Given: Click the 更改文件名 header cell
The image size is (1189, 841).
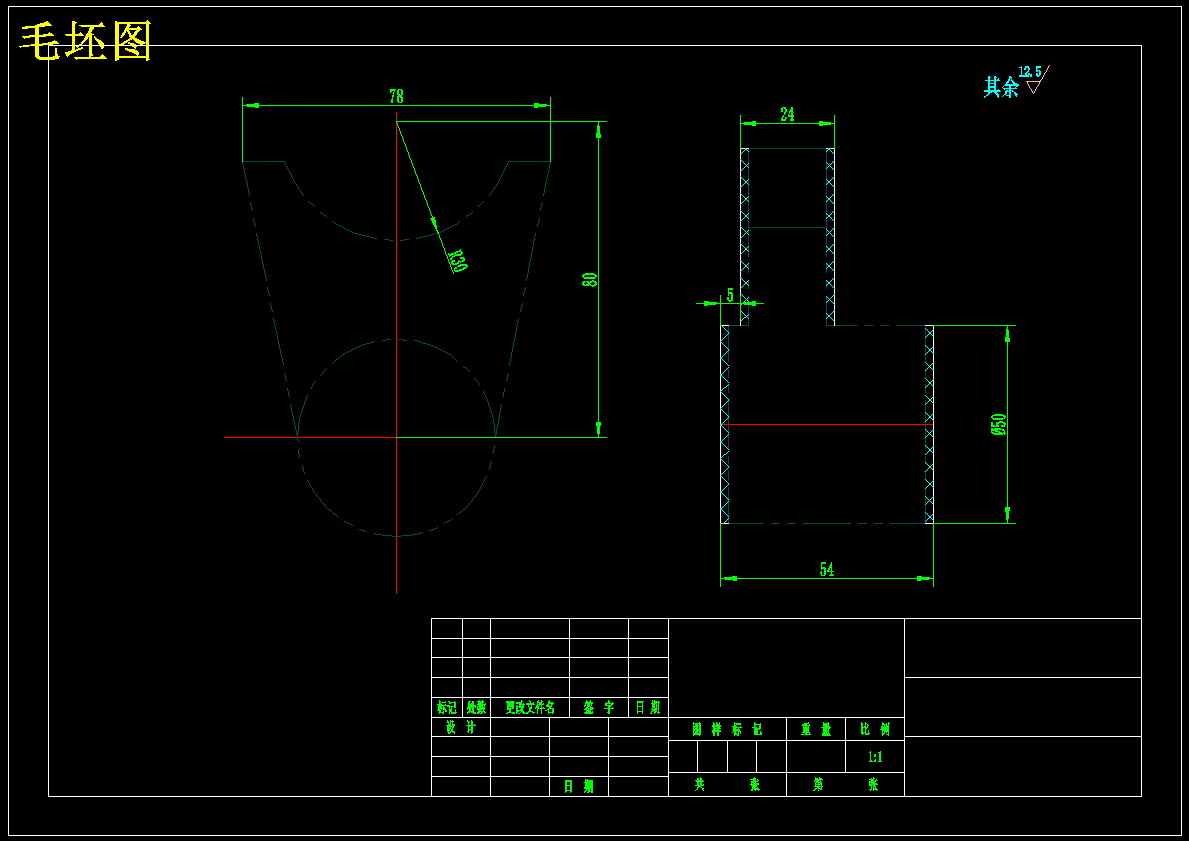Looking at the screenshot, I should click(x=530, y=708).
